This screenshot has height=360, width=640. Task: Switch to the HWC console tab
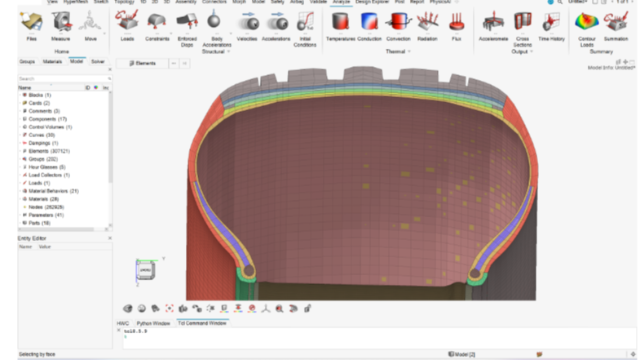click(122, 323)
